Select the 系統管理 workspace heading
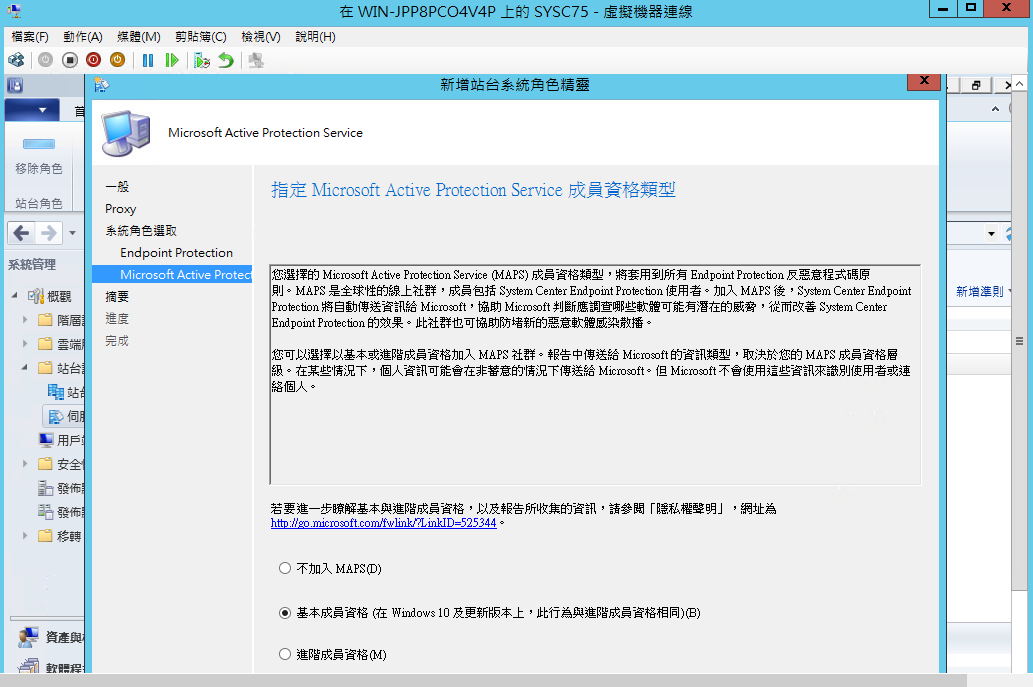Viewport: 1033px width, 687px height. 32,265
